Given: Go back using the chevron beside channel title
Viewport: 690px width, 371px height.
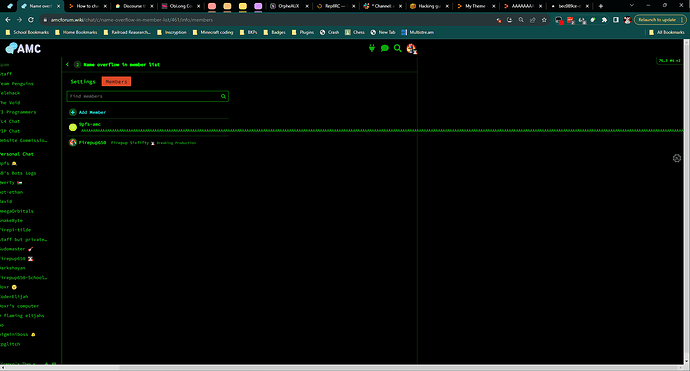Looking at the screenshot, I should [x=67, y=64].
